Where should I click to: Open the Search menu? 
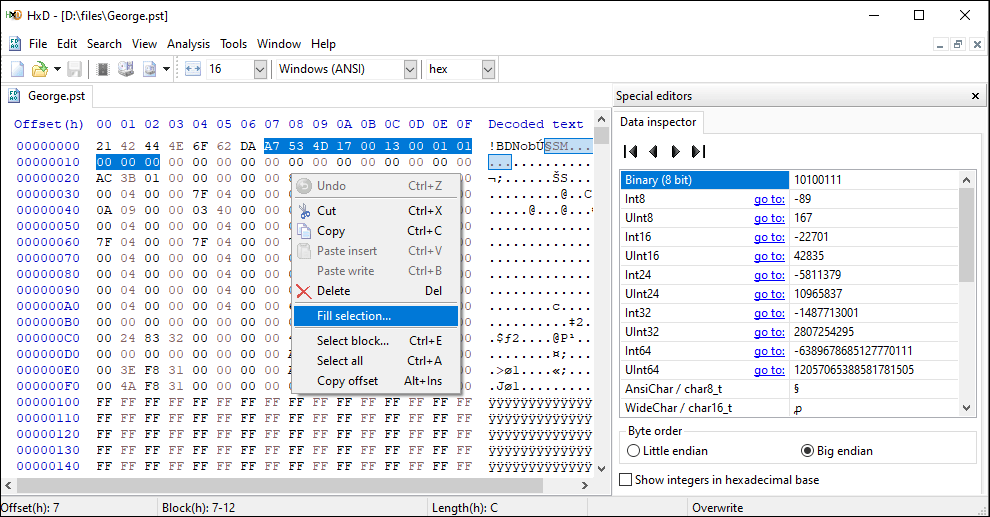pos(104,44)
